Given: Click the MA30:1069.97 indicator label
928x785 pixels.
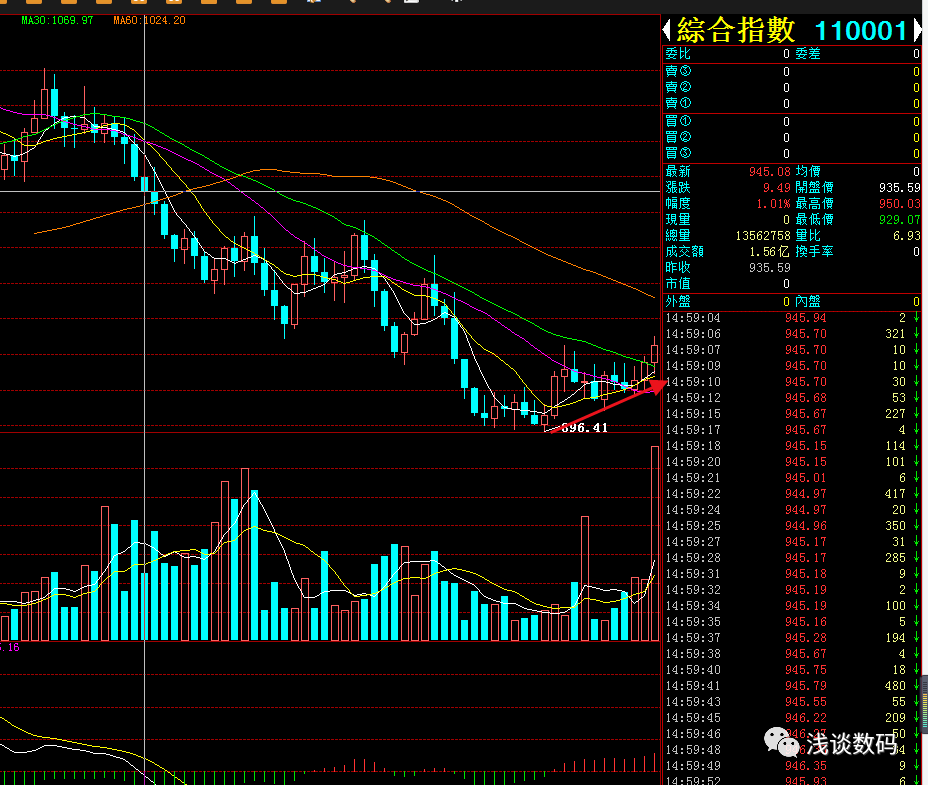Looking at the screenshot, I should tap(57, 20).
